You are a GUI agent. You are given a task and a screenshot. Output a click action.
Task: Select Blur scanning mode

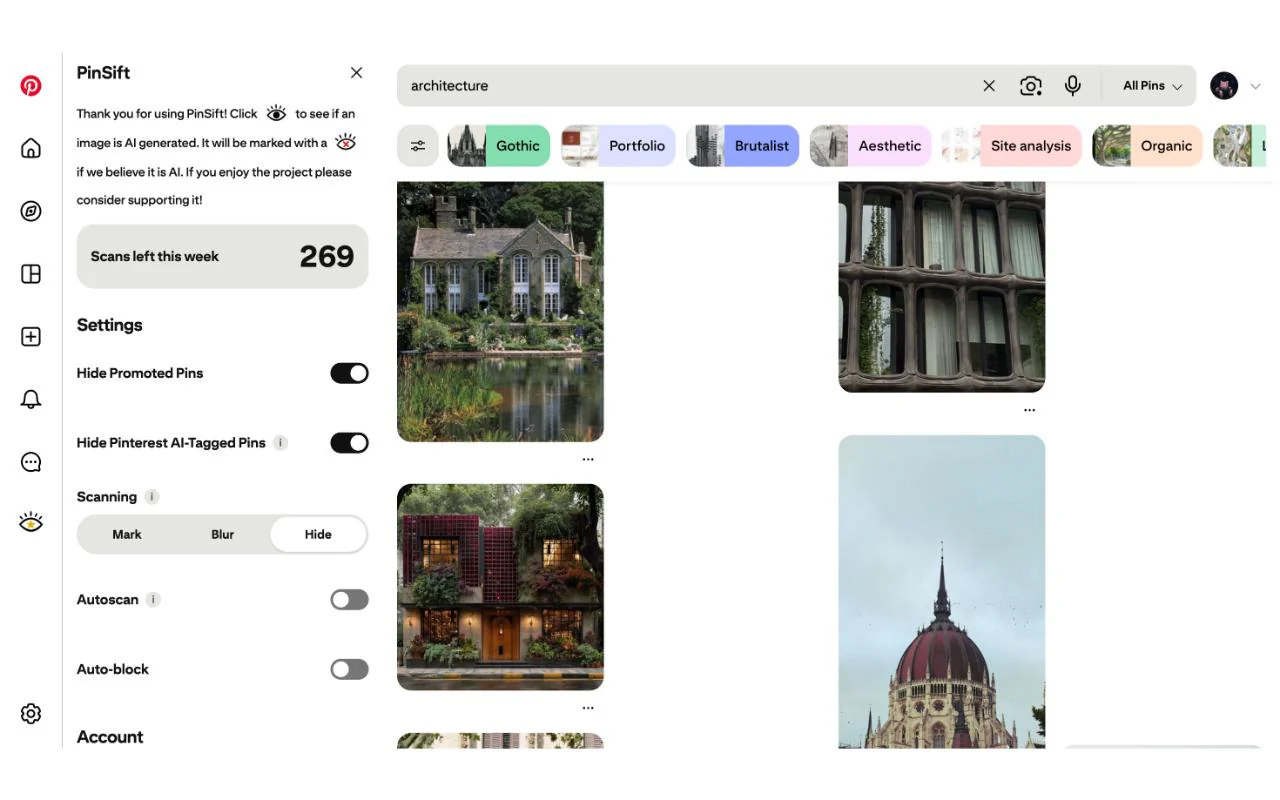tap(223, 534)
